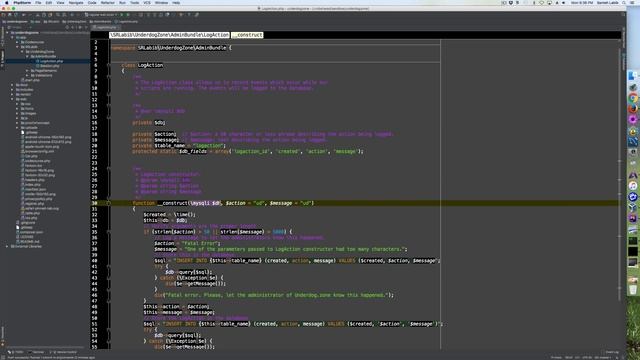Expand the External Libraries node
Screen dimensions: 640x360
coord(7,247)
